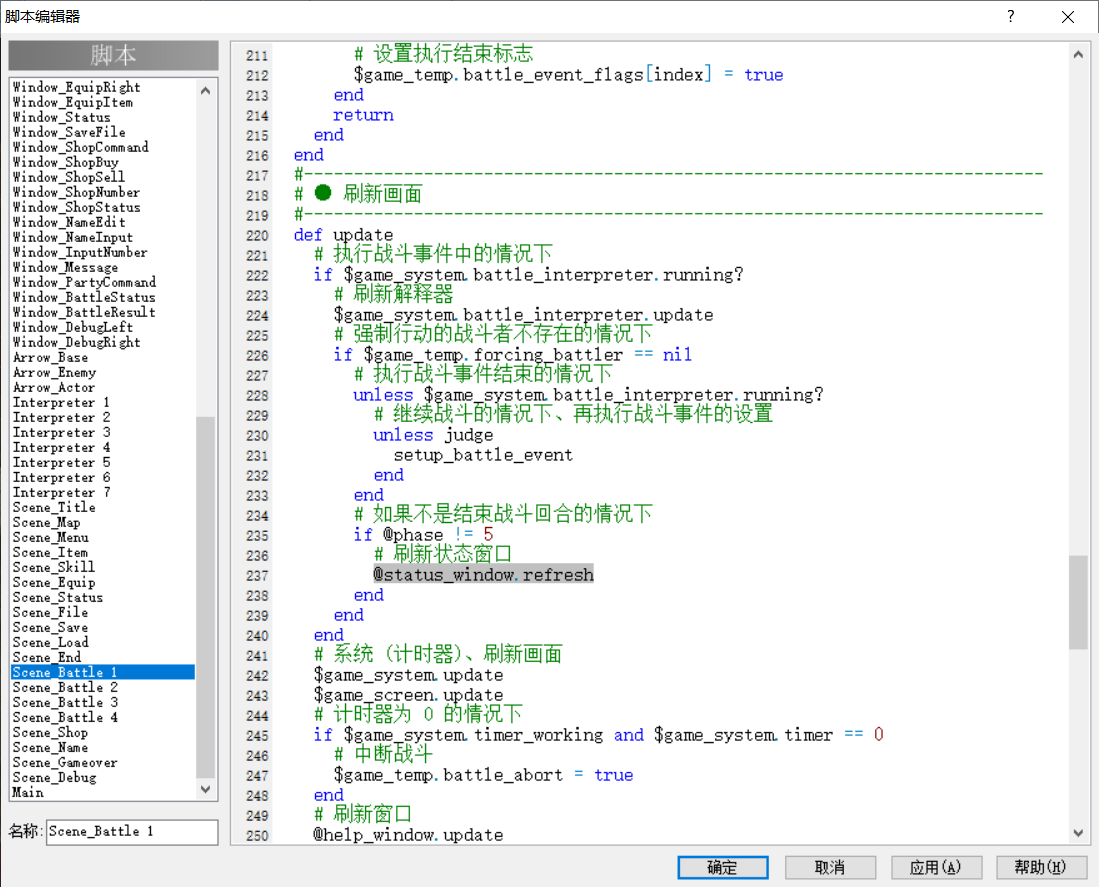Select Scene_Battle 3 in script list

click(x=103, y=703)
